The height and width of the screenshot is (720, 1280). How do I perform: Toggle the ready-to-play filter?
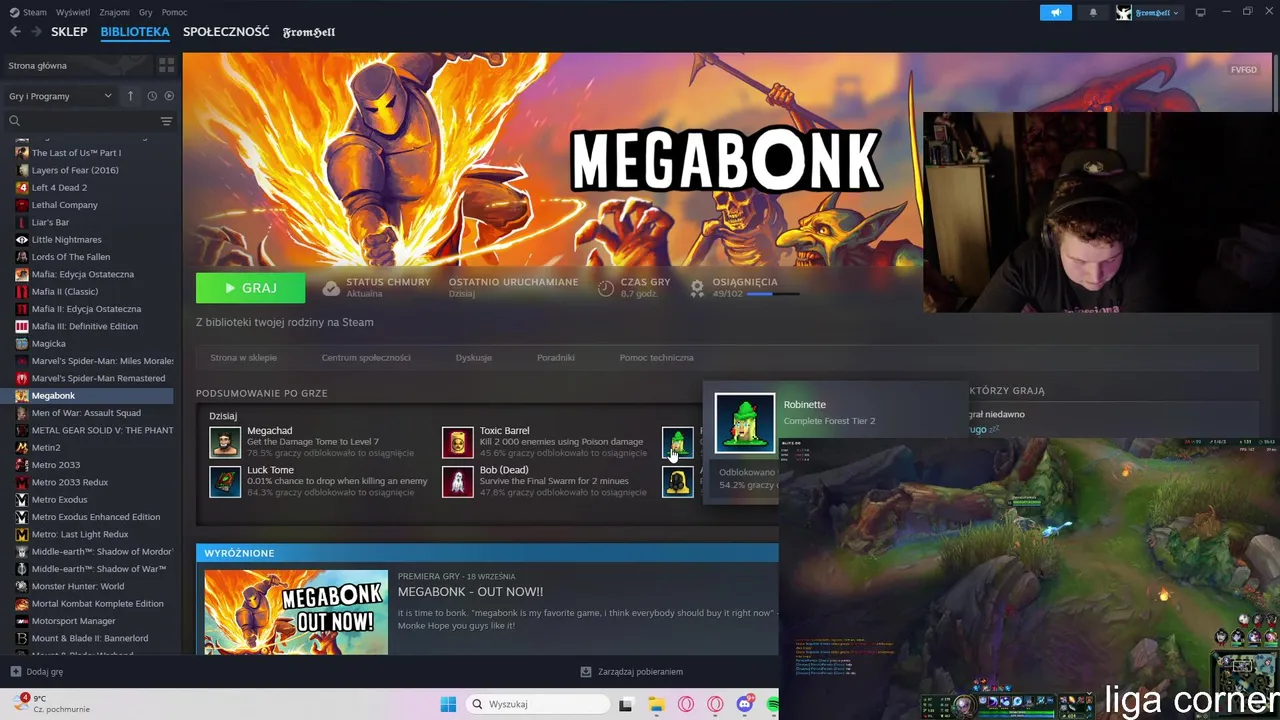[x=169, y=96]
